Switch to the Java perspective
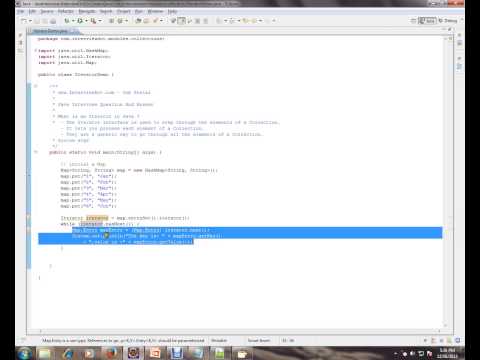The image size is (480, 360). pos(427,21)
